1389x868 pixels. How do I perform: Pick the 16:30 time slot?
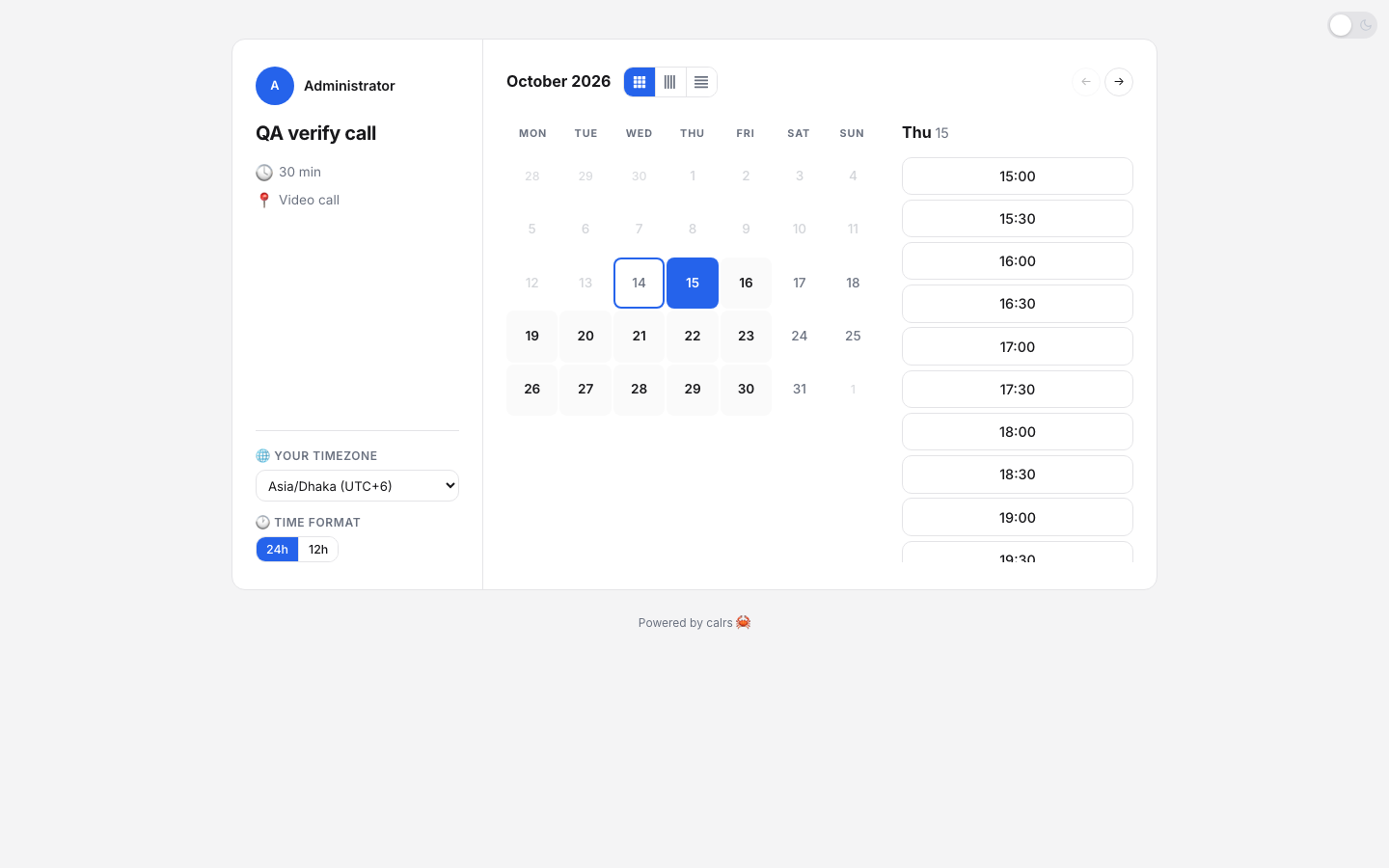click(1018, 304)
